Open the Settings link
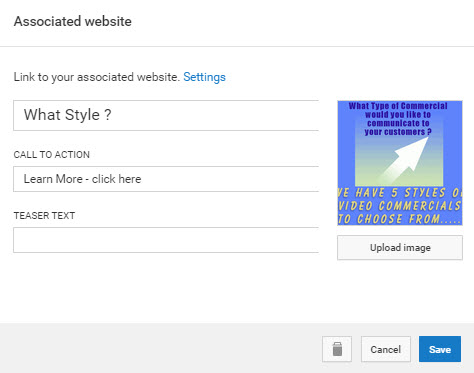Screen dimensions: 474x373 click(x=204, y=77)
